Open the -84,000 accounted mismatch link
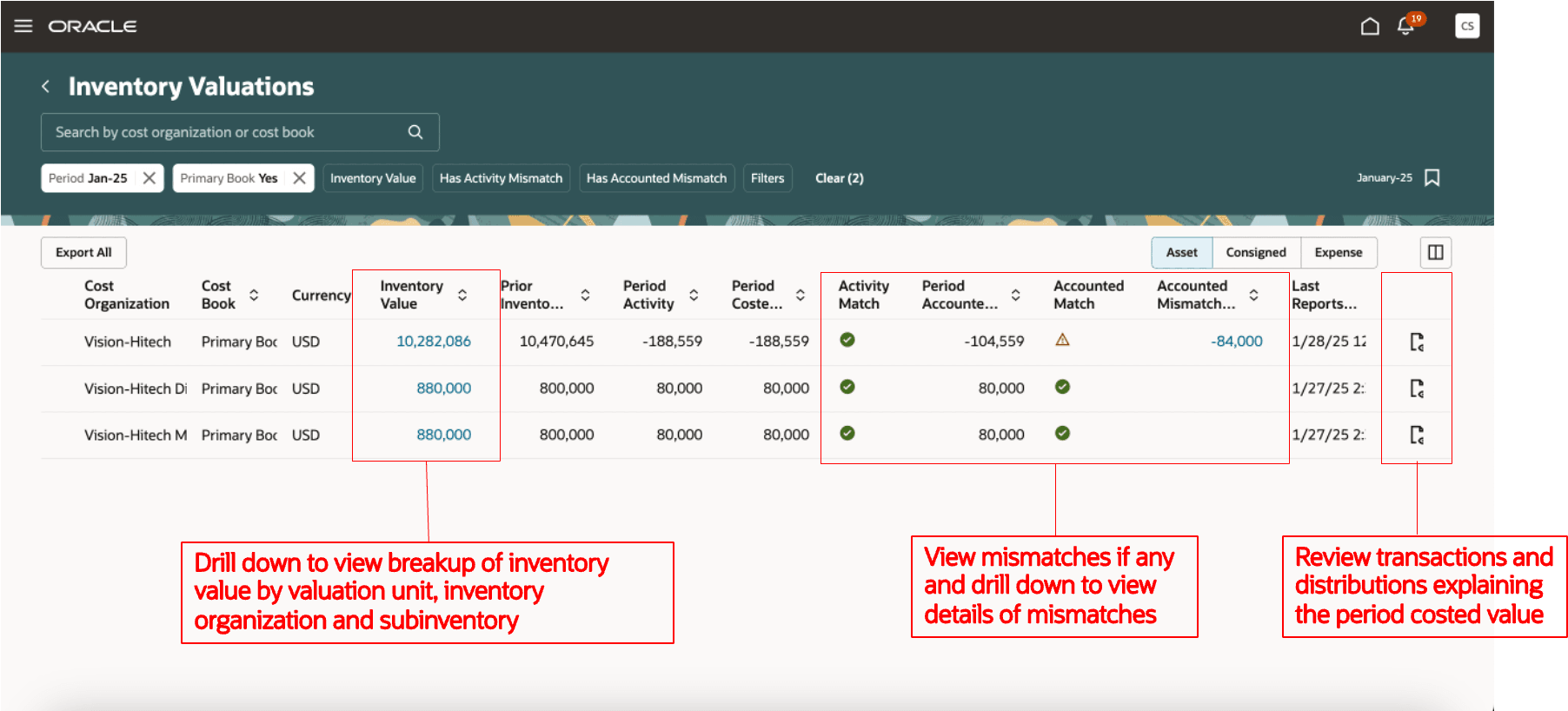The height and width of the screenshot is (711, 1568). tap(1237, 342)
